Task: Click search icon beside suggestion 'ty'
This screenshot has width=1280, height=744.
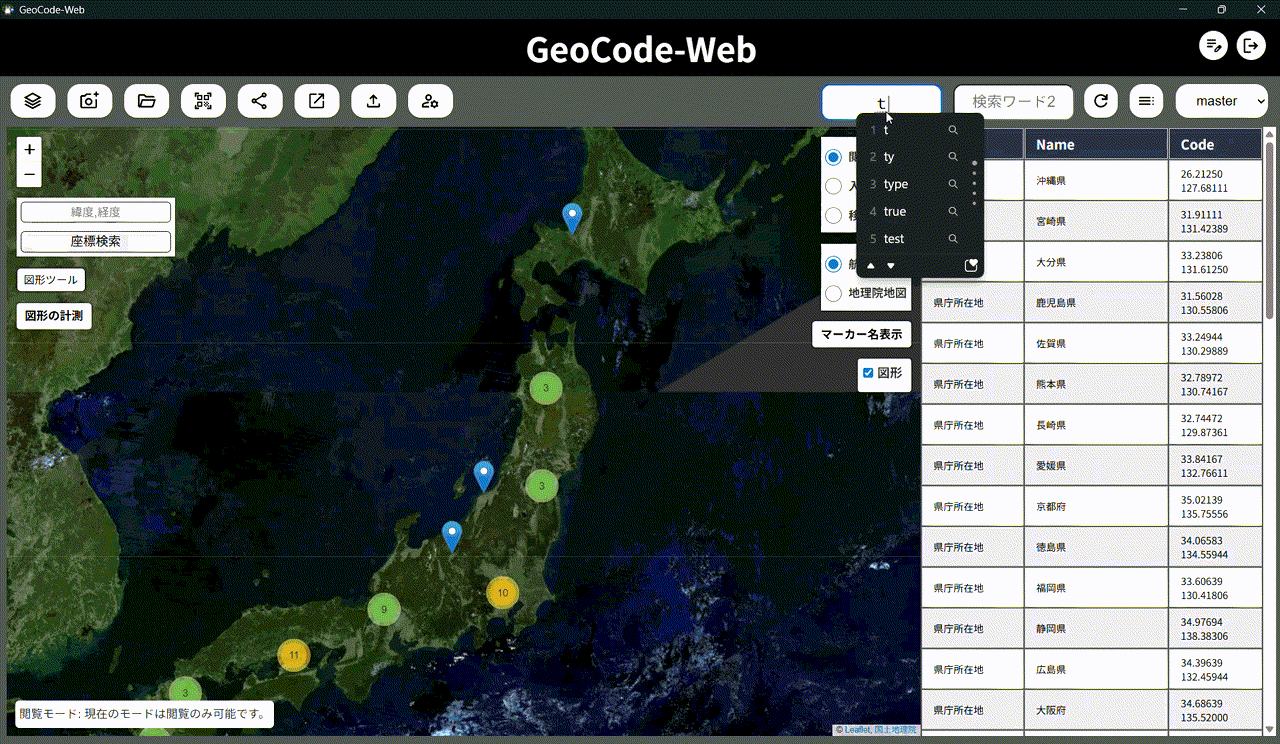Action: 953,157
